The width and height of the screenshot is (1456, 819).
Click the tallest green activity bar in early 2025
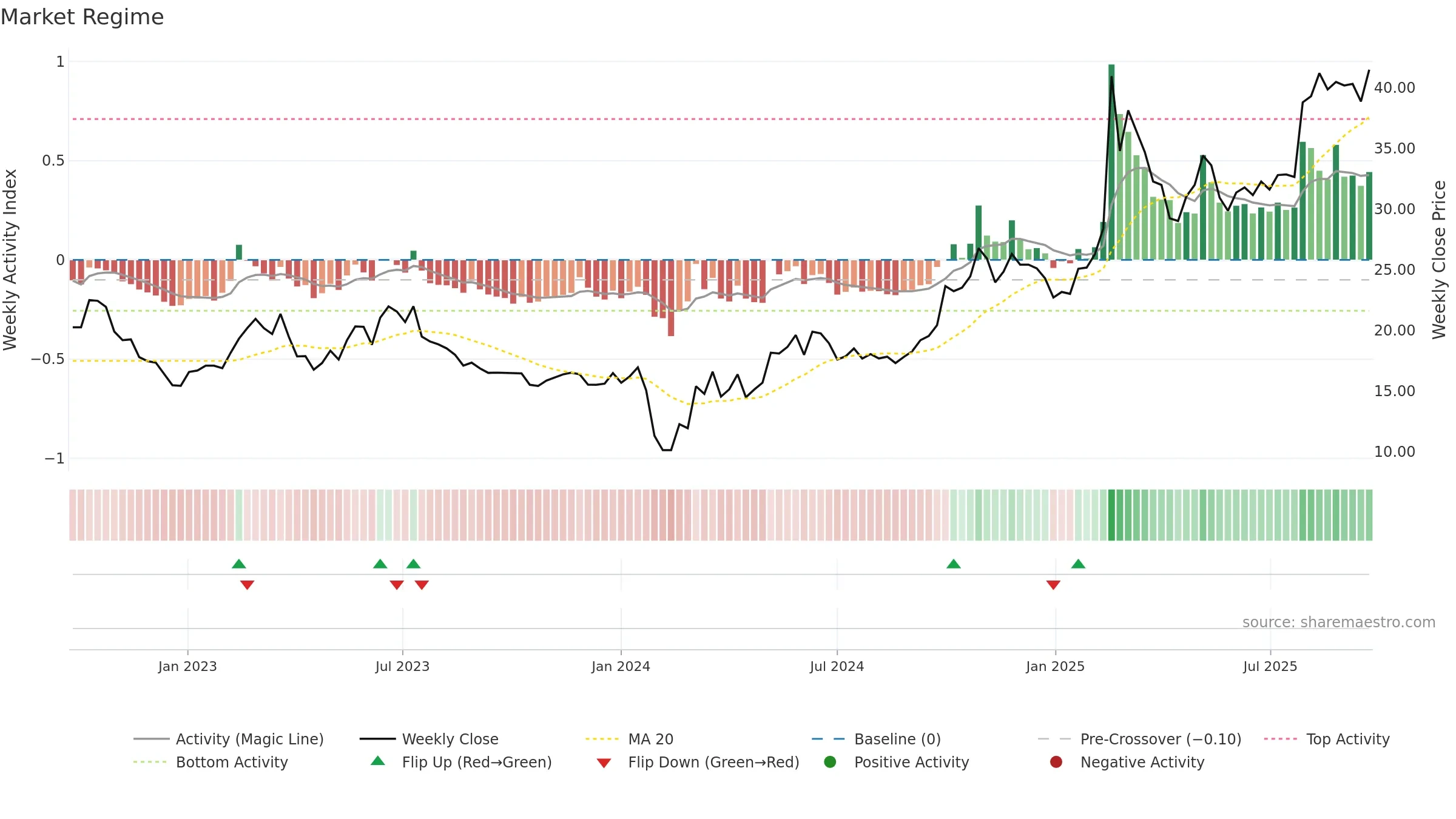pos(1111,162)
